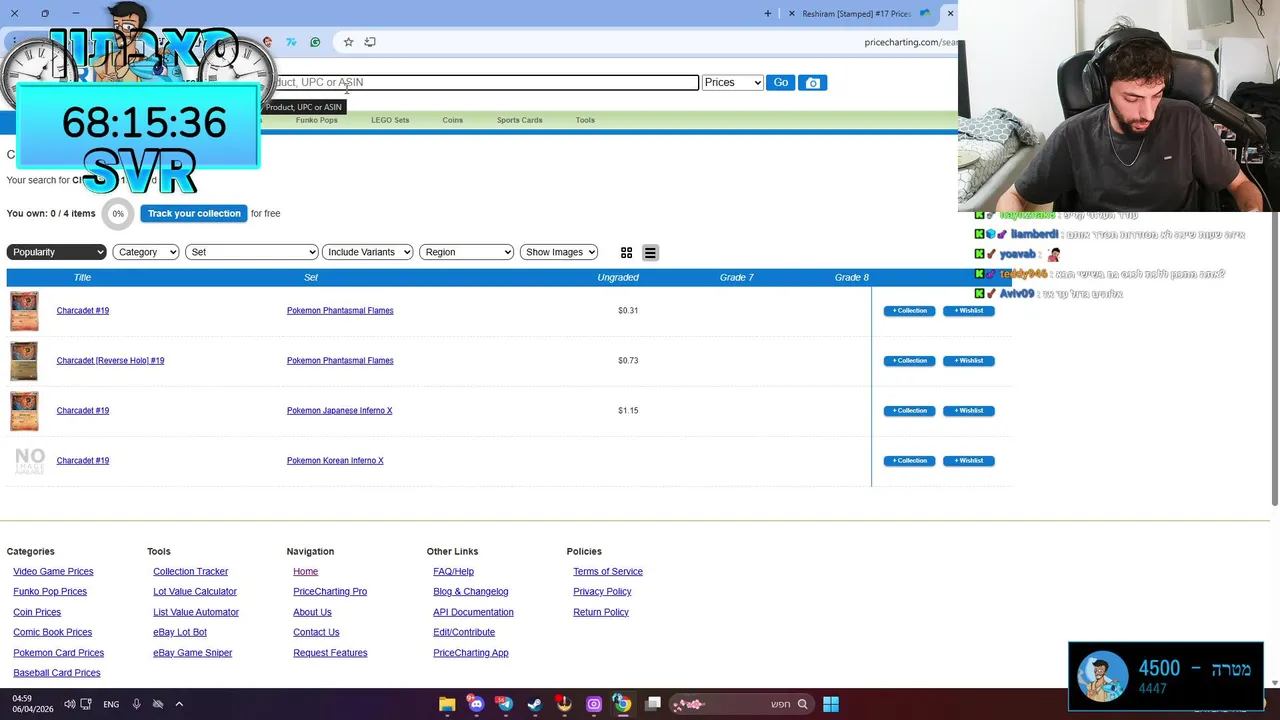Open the camera image search button
The image size is (1280, 720).
812,83
